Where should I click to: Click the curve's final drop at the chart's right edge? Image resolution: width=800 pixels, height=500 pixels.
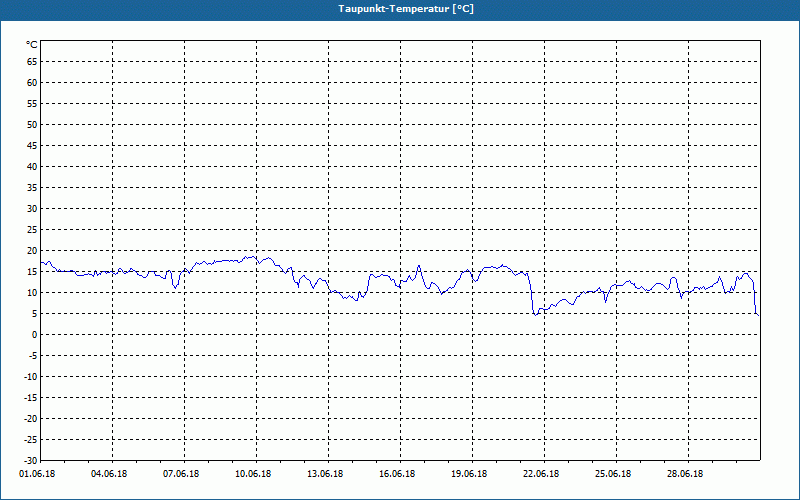pos(756,298)
